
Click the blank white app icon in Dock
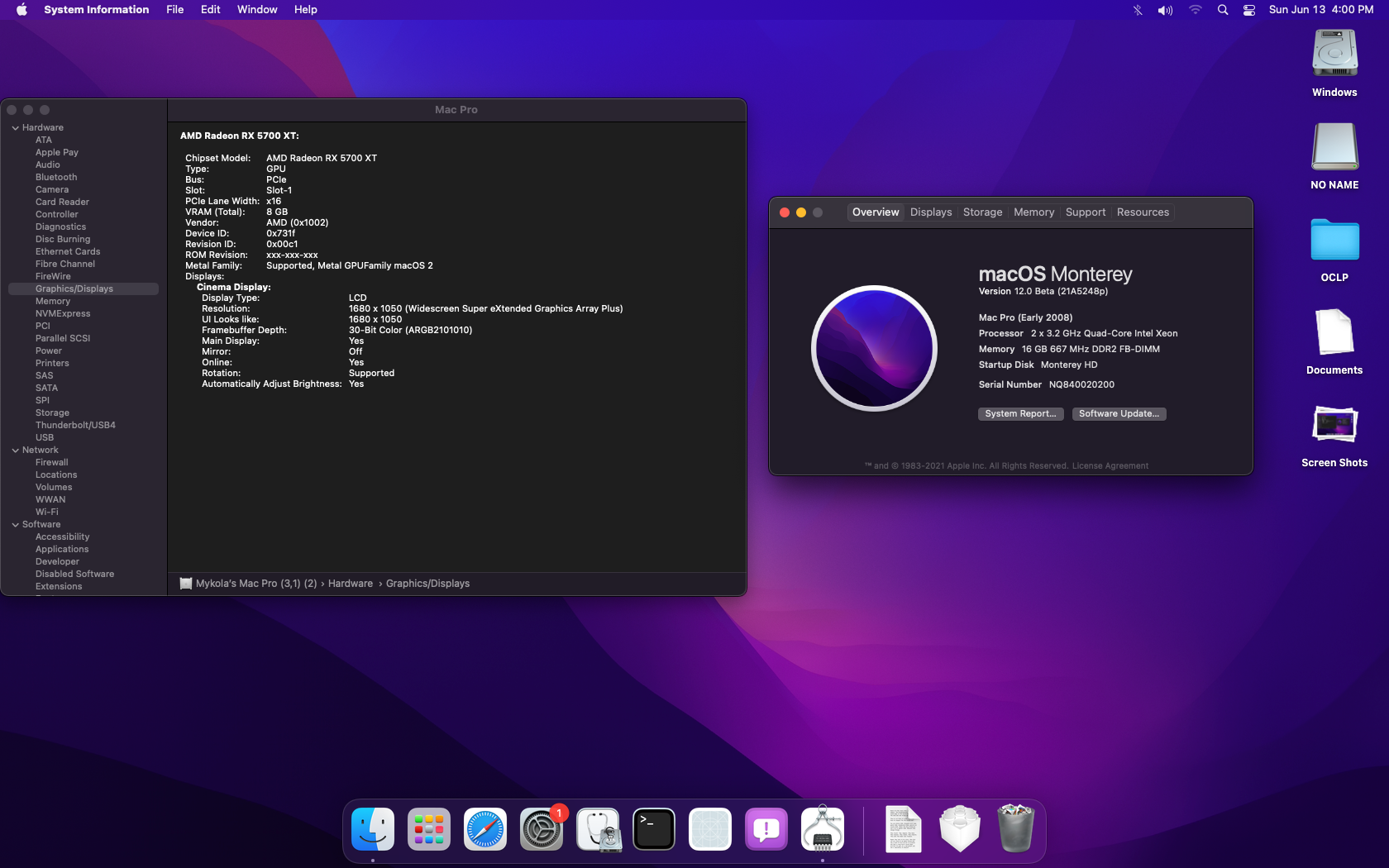pyautogui.click(x=710, y=829)
